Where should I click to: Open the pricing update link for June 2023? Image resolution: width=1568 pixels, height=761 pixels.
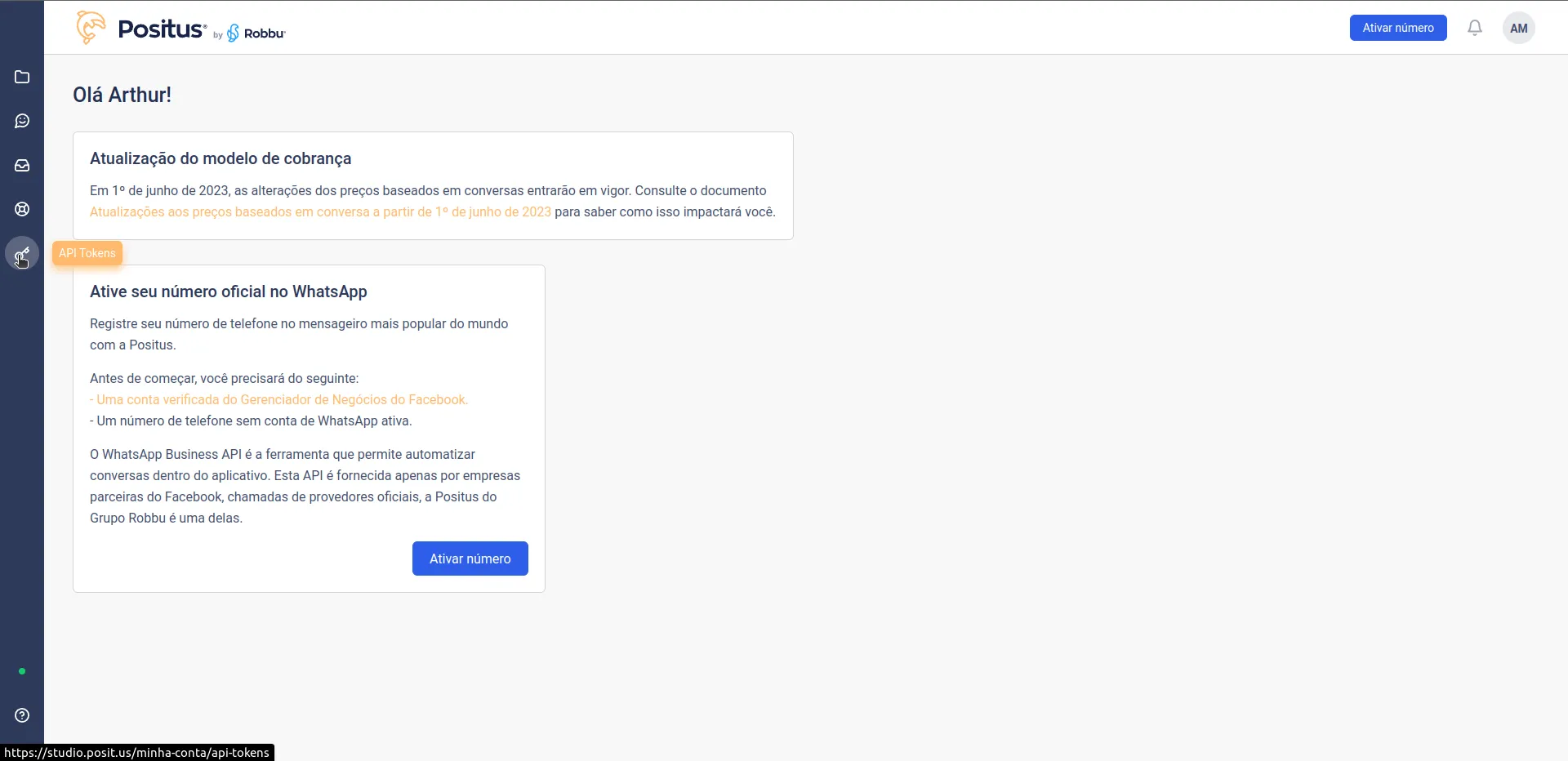point(320,211)
